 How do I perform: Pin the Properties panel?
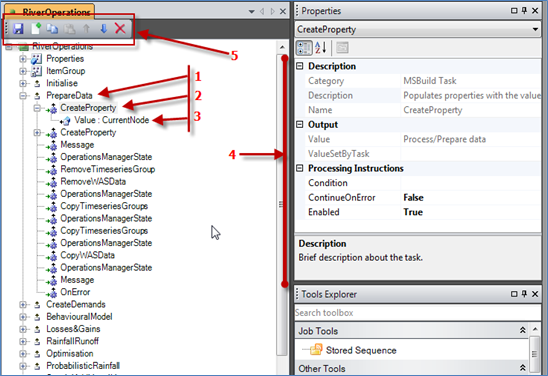(x=524, y=10)
